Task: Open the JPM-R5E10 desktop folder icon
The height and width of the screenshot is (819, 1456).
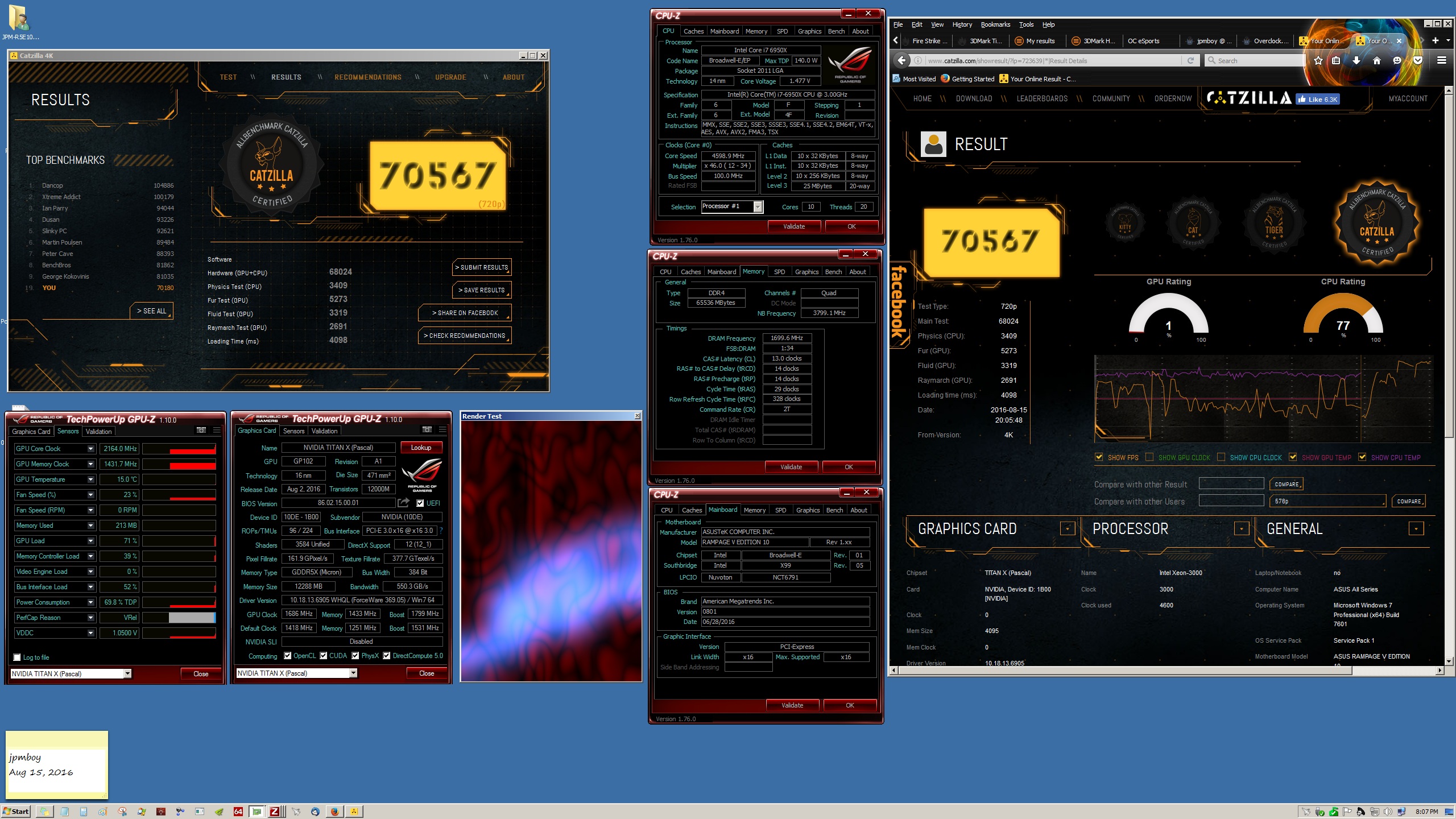Action: click(x=19, y=22)
